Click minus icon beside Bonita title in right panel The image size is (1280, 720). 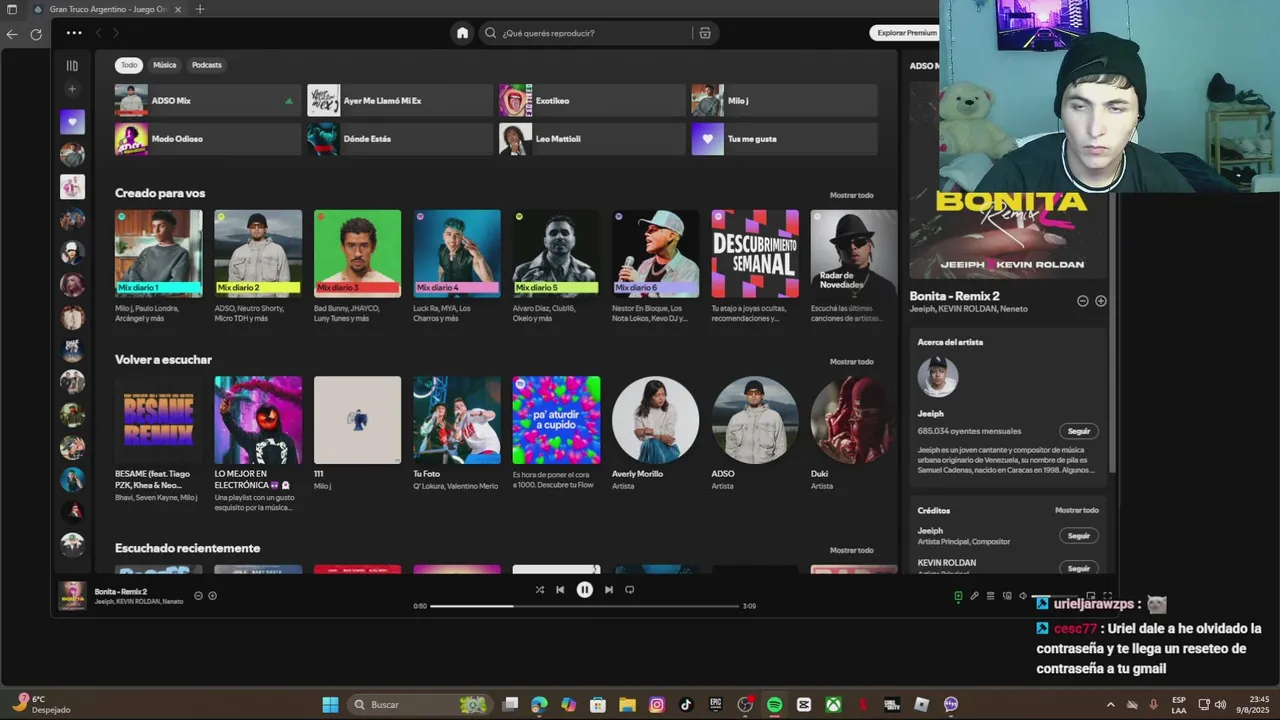point(1082,301)
